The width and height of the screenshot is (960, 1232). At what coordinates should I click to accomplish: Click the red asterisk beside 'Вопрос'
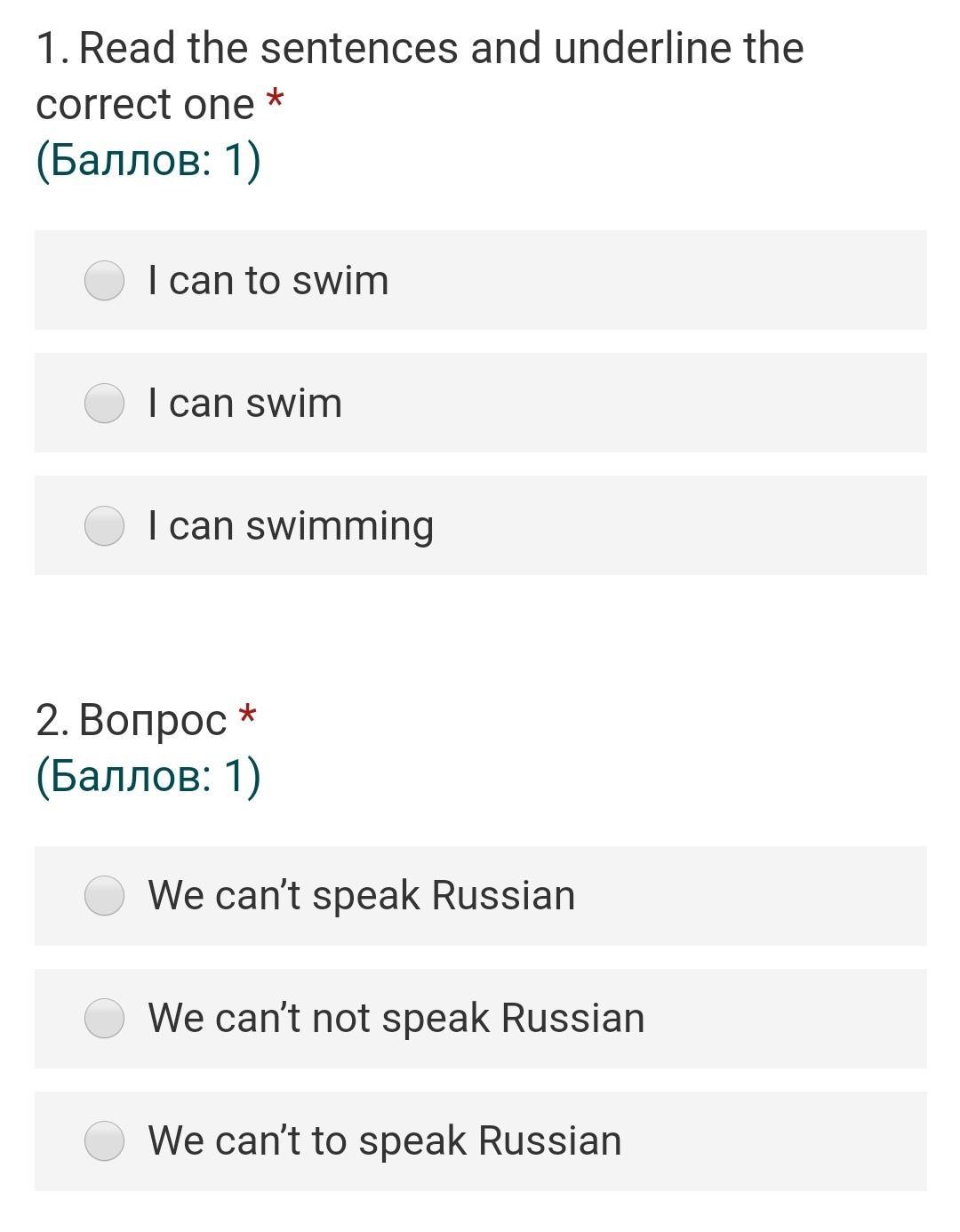point(248,714)
